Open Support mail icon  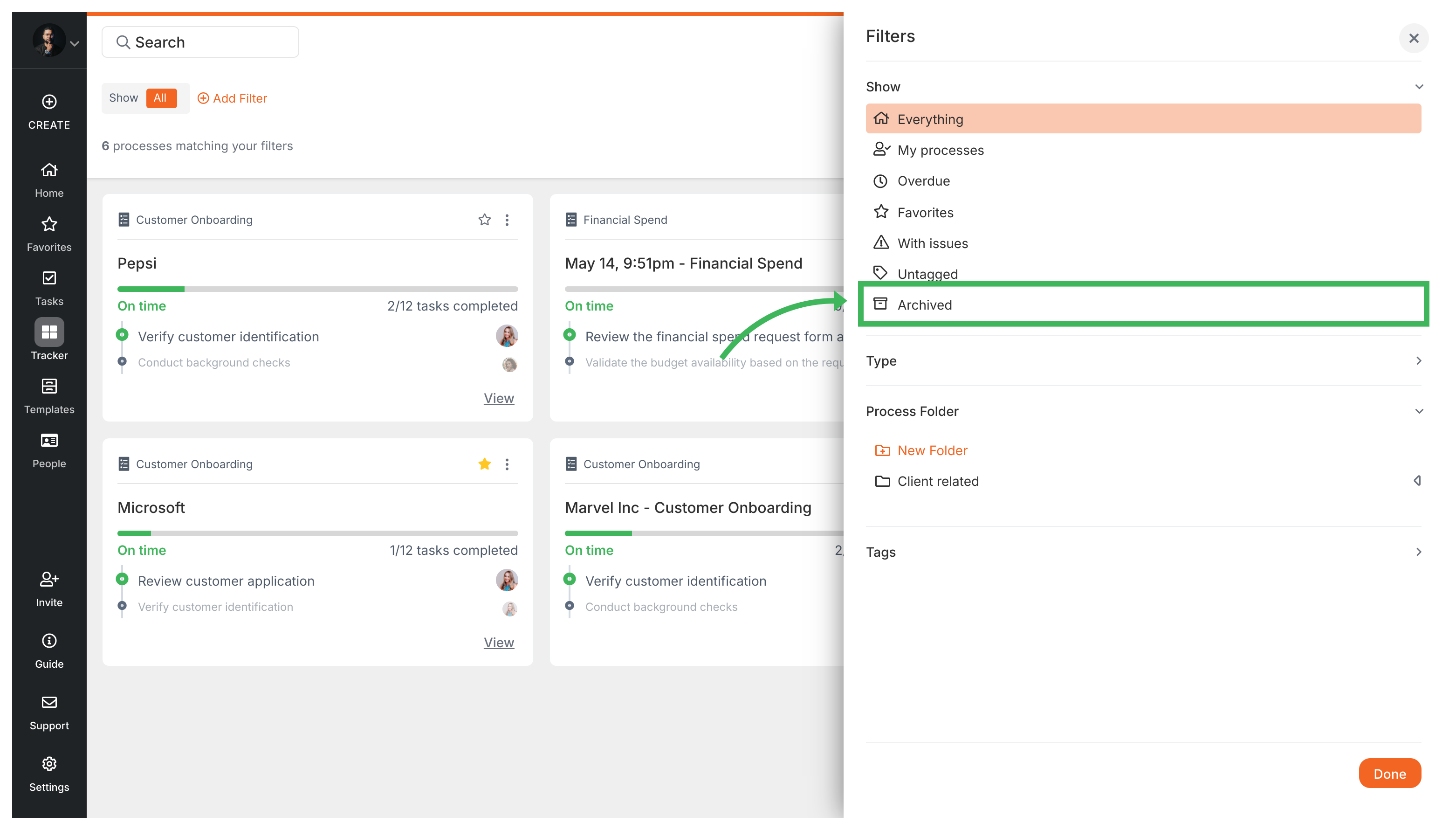[x=49, y=702]
